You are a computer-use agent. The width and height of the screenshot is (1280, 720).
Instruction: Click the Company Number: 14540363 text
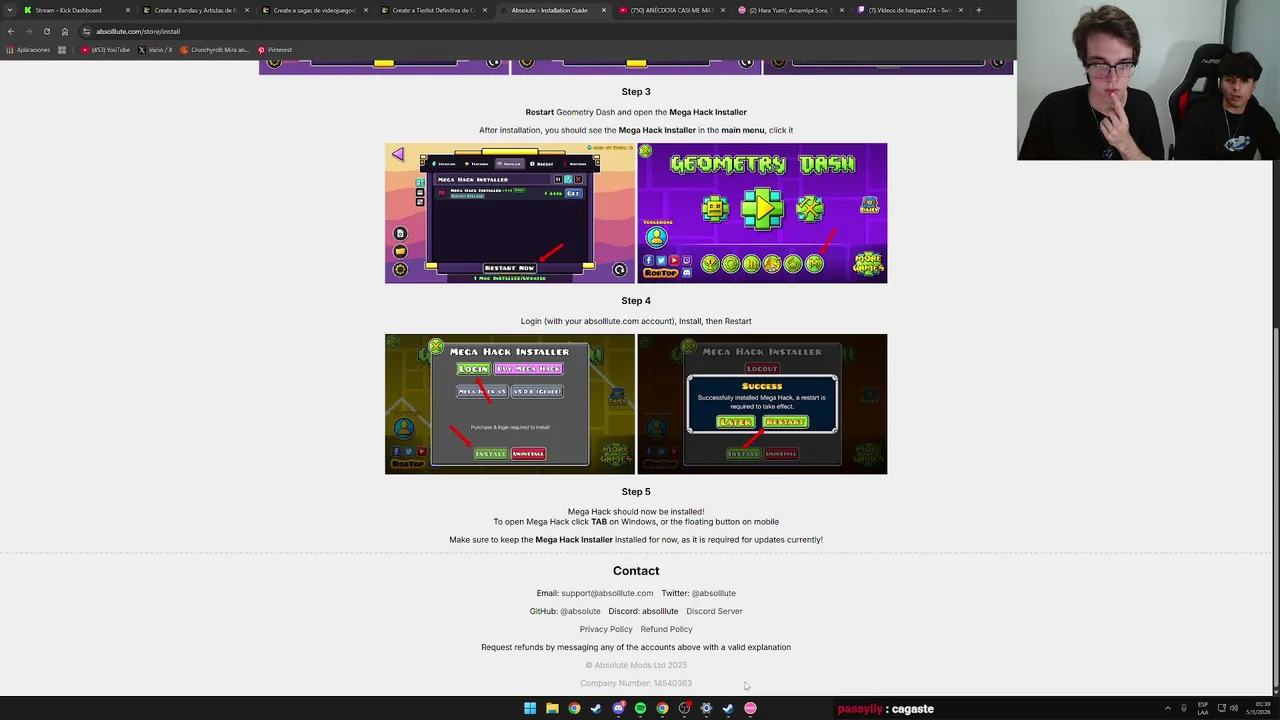point(636,683)
